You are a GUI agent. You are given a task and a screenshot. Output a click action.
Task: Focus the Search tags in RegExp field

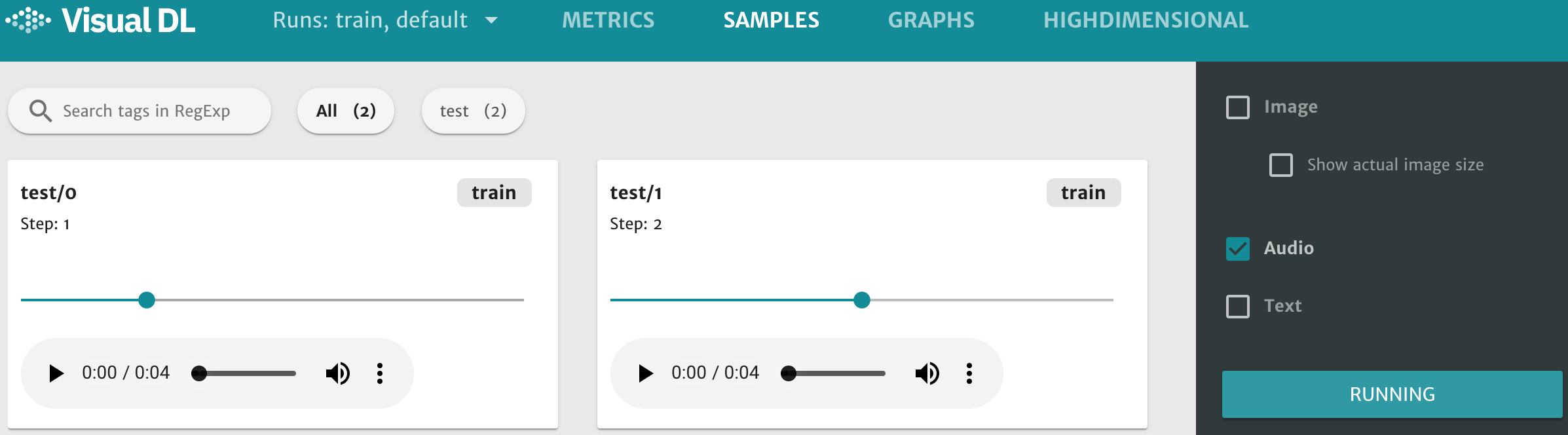click(157, 111)
